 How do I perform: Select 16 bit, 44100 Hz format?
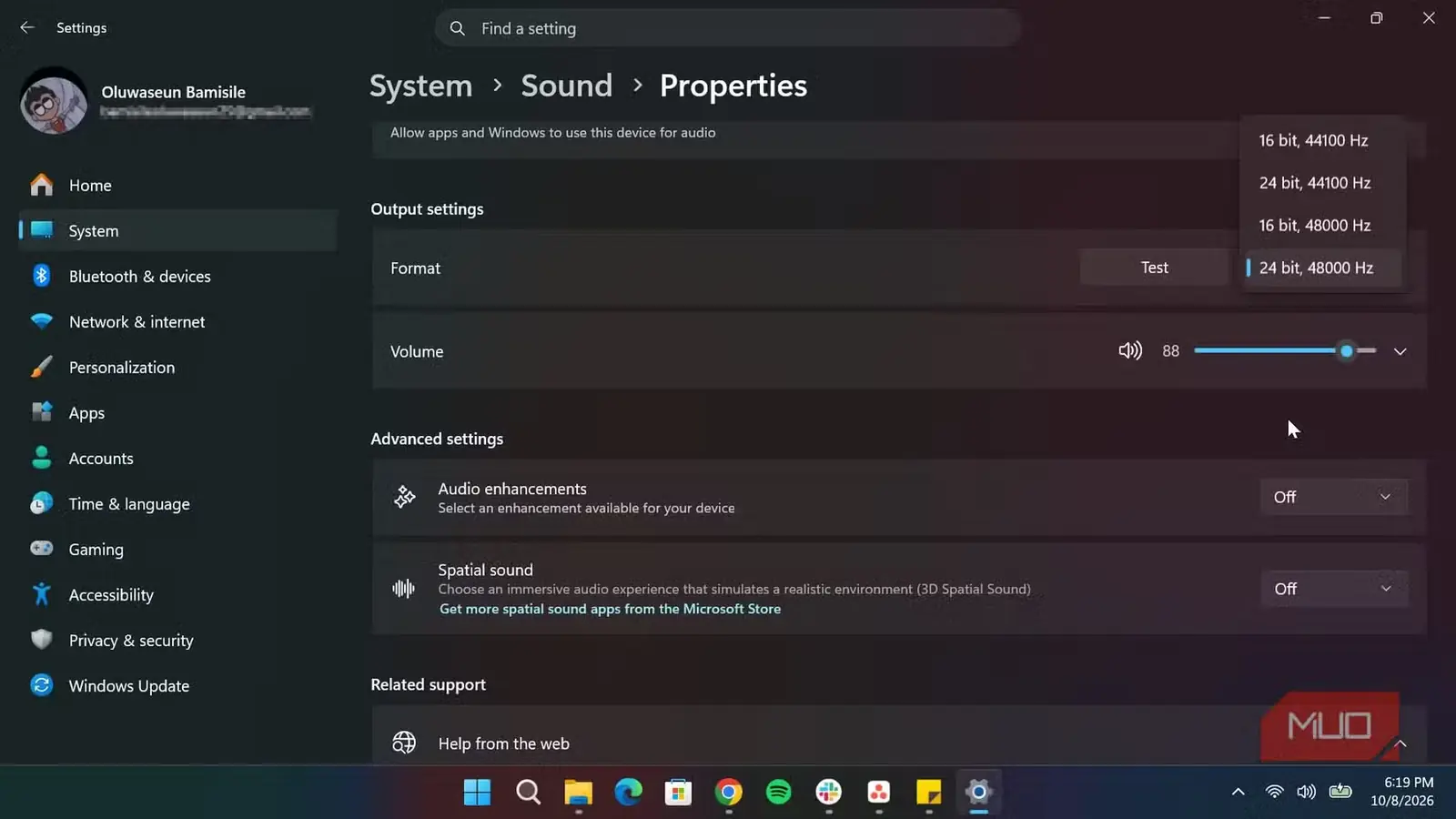1322,140
